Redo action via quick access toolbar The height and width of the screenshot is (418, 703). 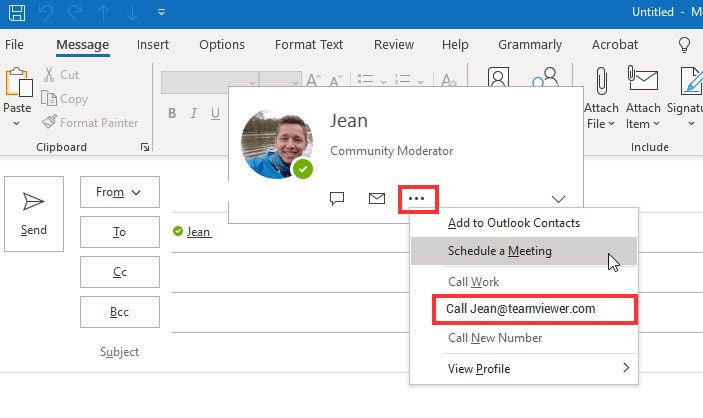74,12
